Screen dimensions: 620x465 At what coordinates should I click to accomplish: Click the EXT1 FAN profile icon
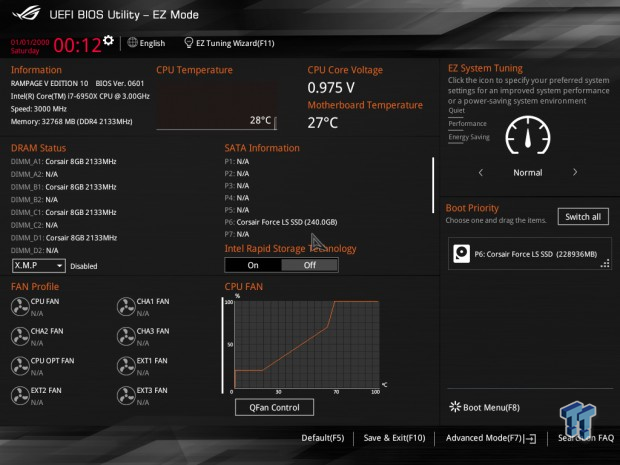[126, 366]
